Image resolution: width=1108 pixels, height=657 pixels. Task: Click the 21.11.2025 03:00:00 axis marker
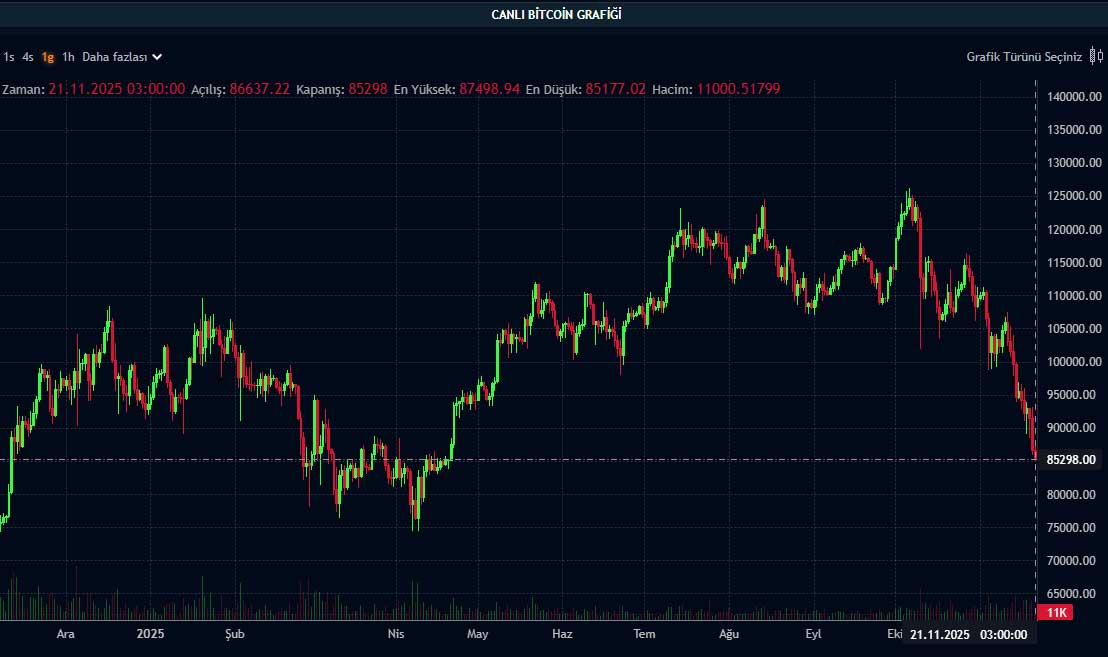pos(967,634)
